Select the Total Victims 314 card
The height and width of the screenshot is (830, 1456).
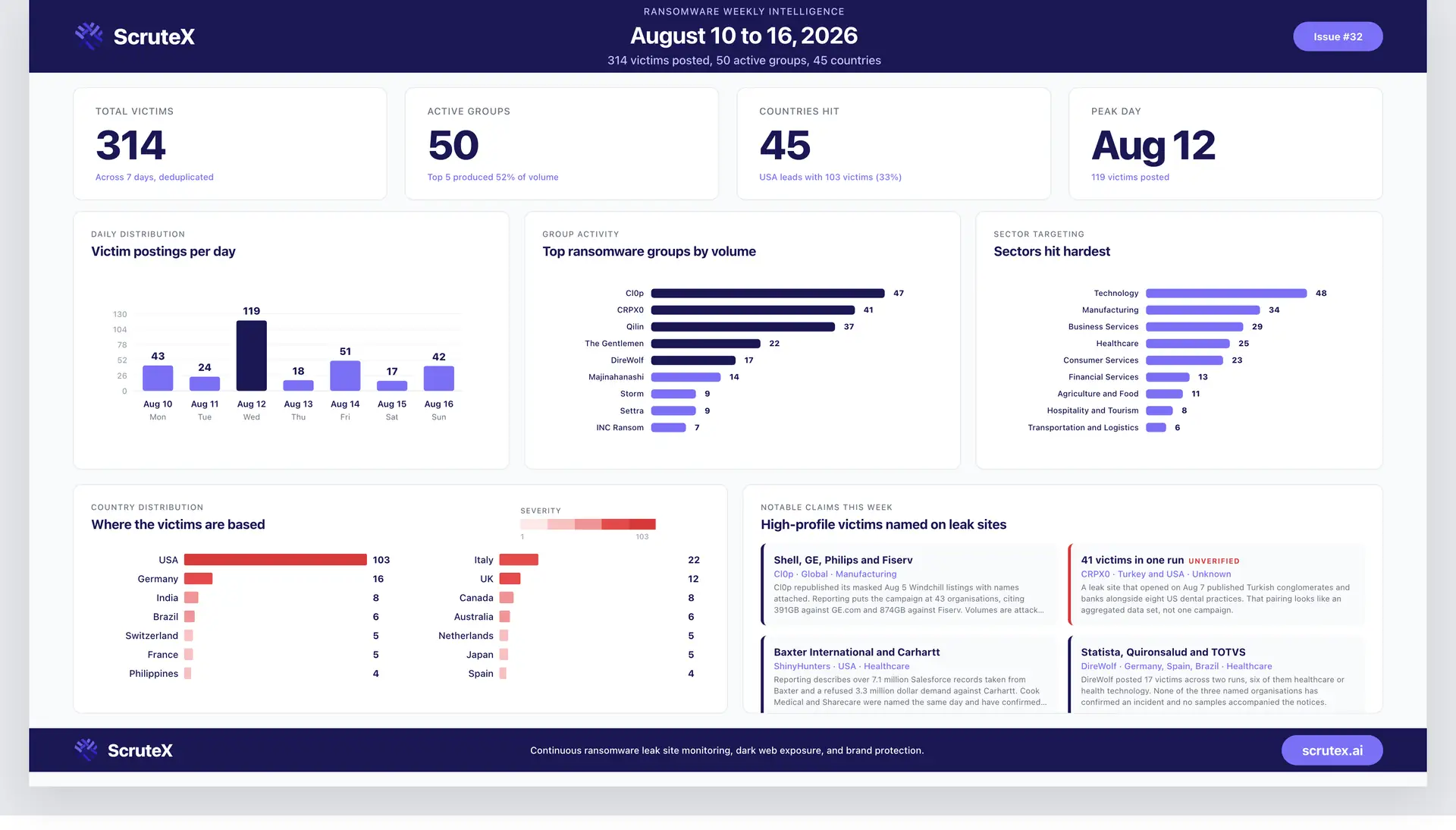230,143
